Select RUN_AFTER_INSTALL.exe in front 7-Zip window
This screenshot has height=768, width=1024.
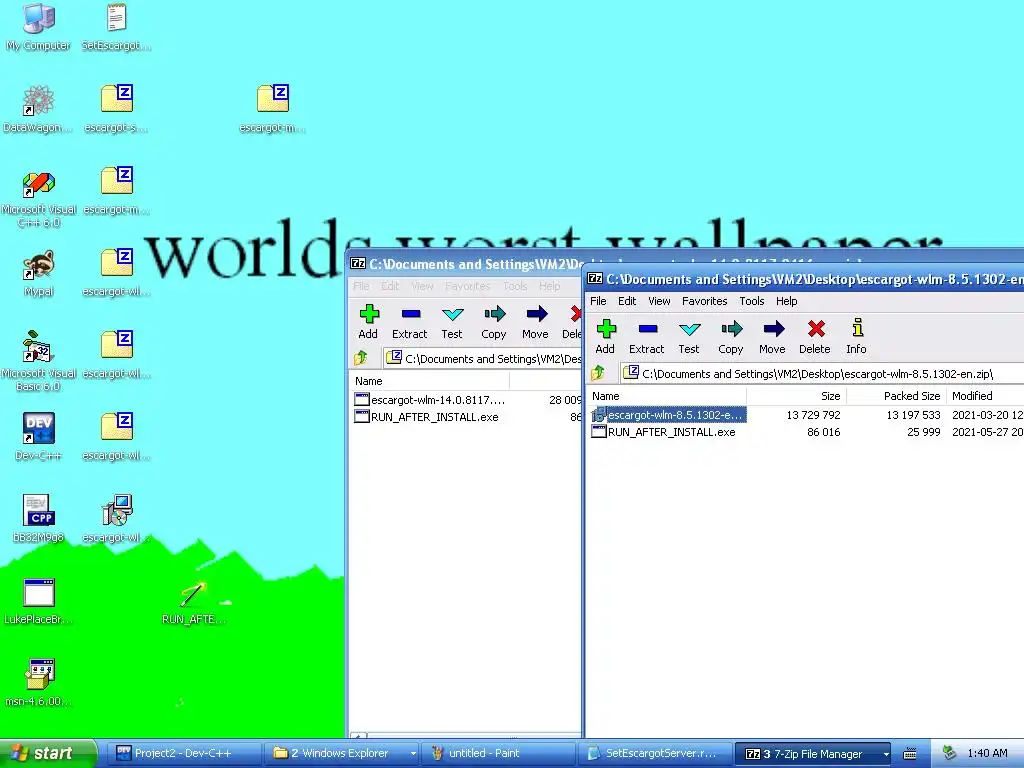[x=664, y=432]
